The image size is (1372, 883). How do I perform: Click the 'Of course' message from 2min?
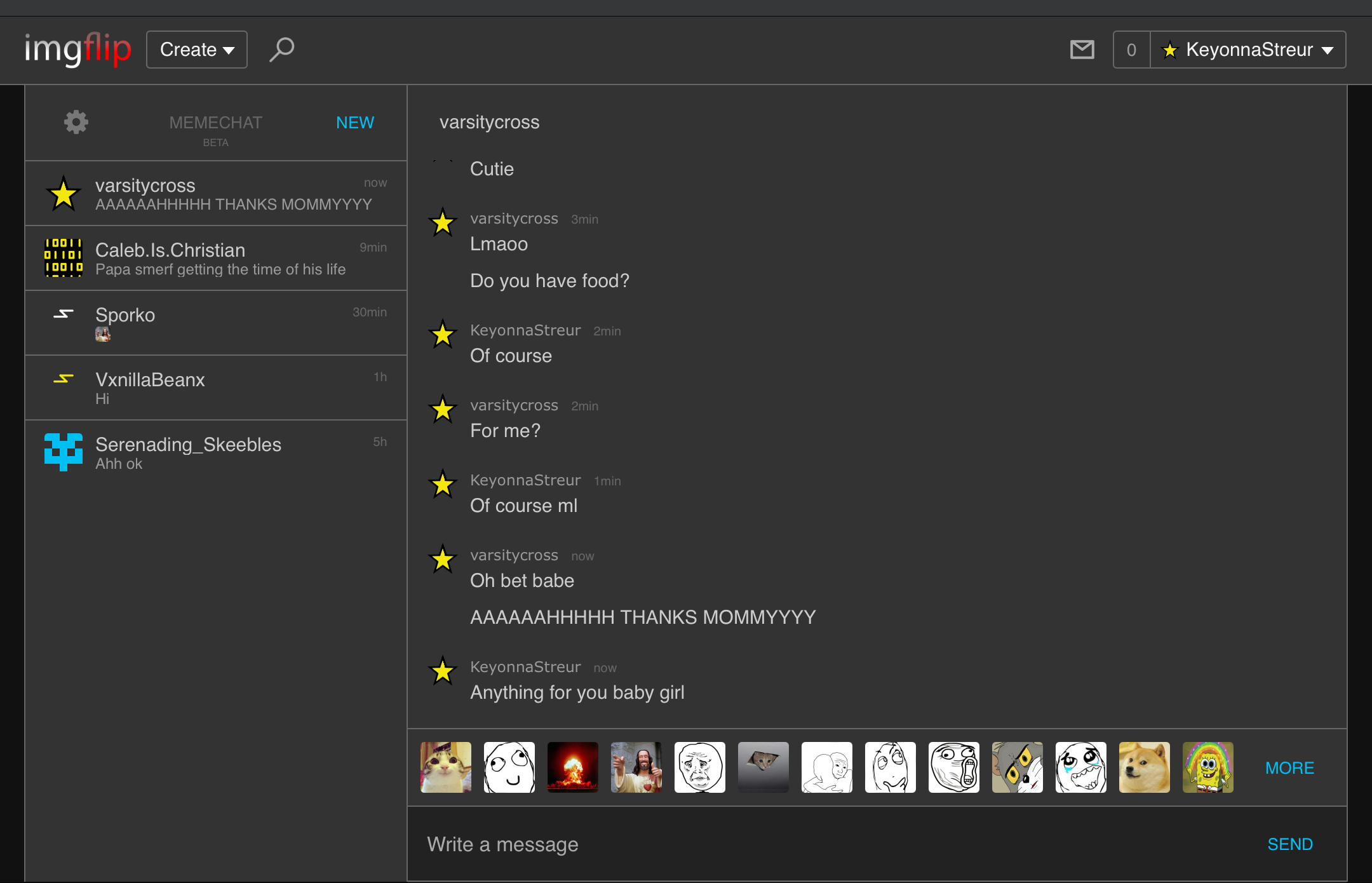(511, 356)
